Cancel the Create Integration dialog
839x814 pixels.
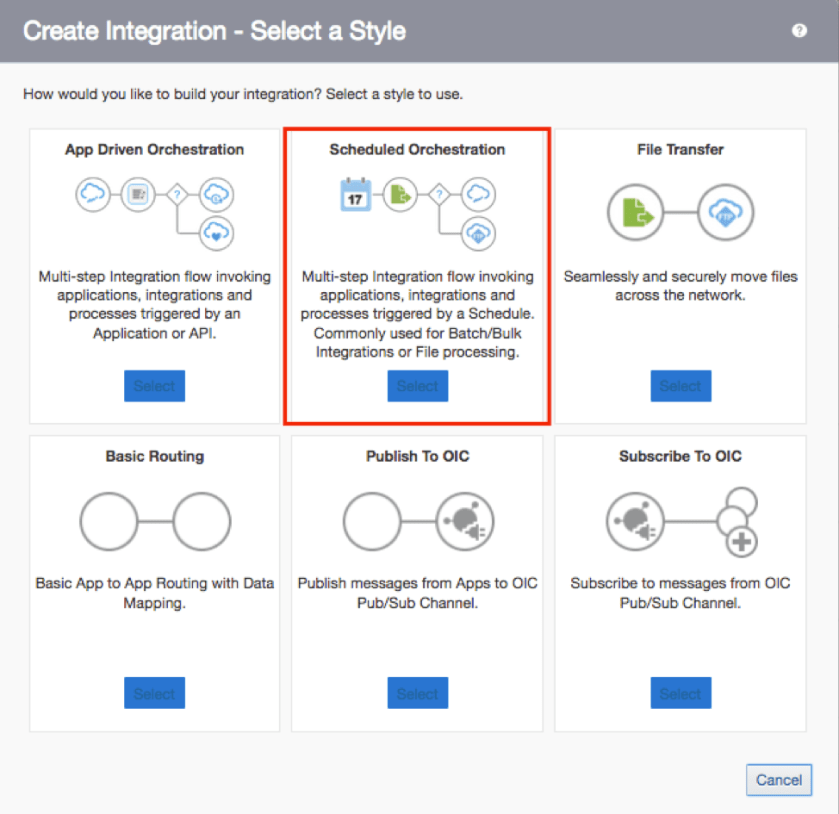click(778, 780)
